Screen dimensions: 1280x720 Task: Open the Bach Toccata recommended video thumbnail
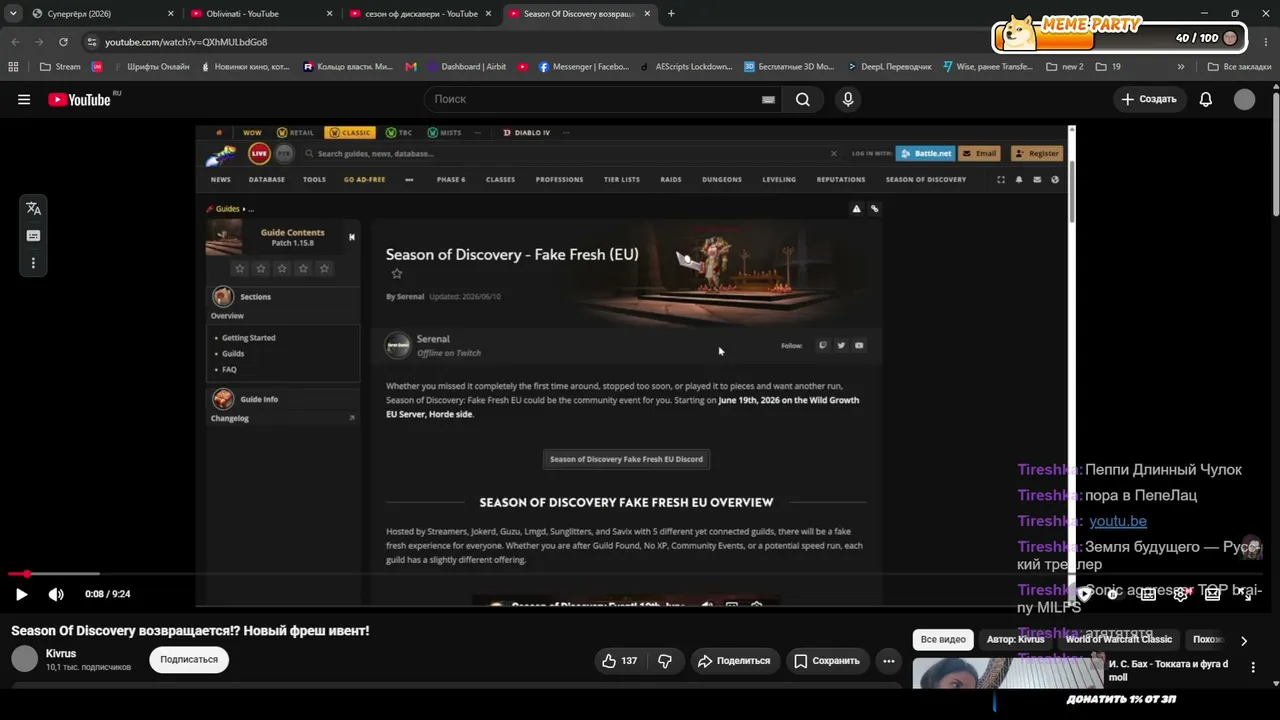pyautogui.click(x=1008, y=673)
